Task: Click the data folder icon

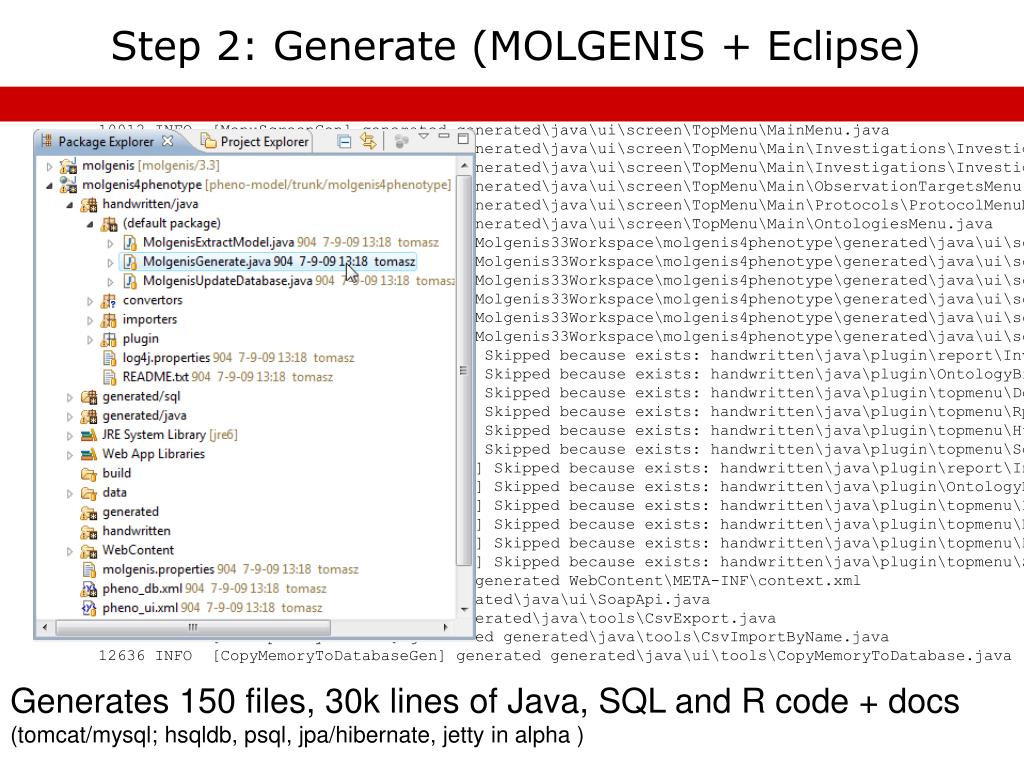Action: pos(89,493)
